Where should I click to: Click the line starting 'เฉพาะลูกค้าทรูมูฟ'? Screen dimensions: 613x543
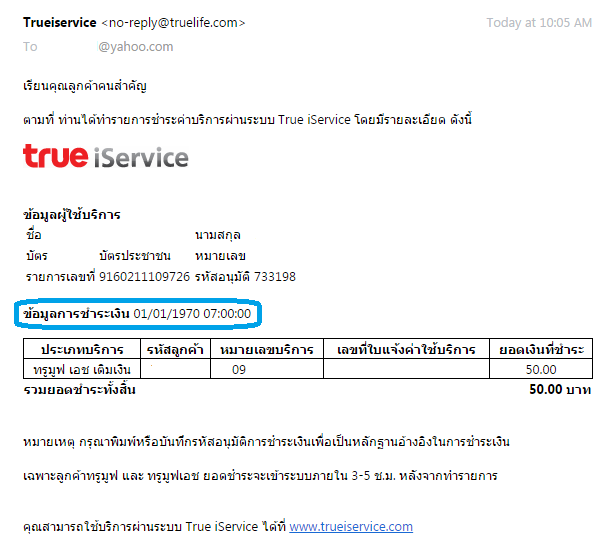pos(260,476)
